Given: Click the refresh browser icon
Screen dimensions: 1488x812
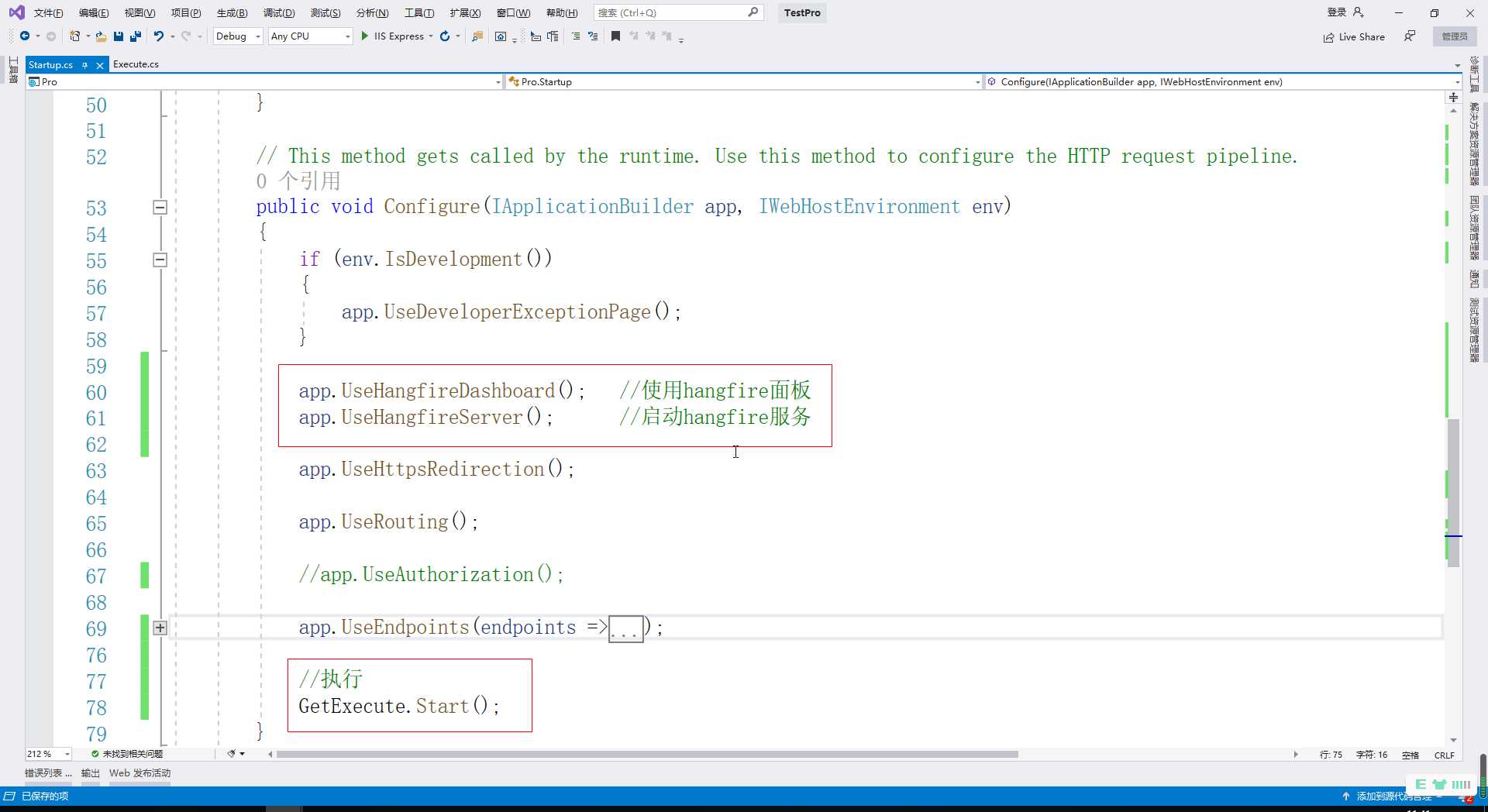Looking at the screenshot, I should point(445,36).
